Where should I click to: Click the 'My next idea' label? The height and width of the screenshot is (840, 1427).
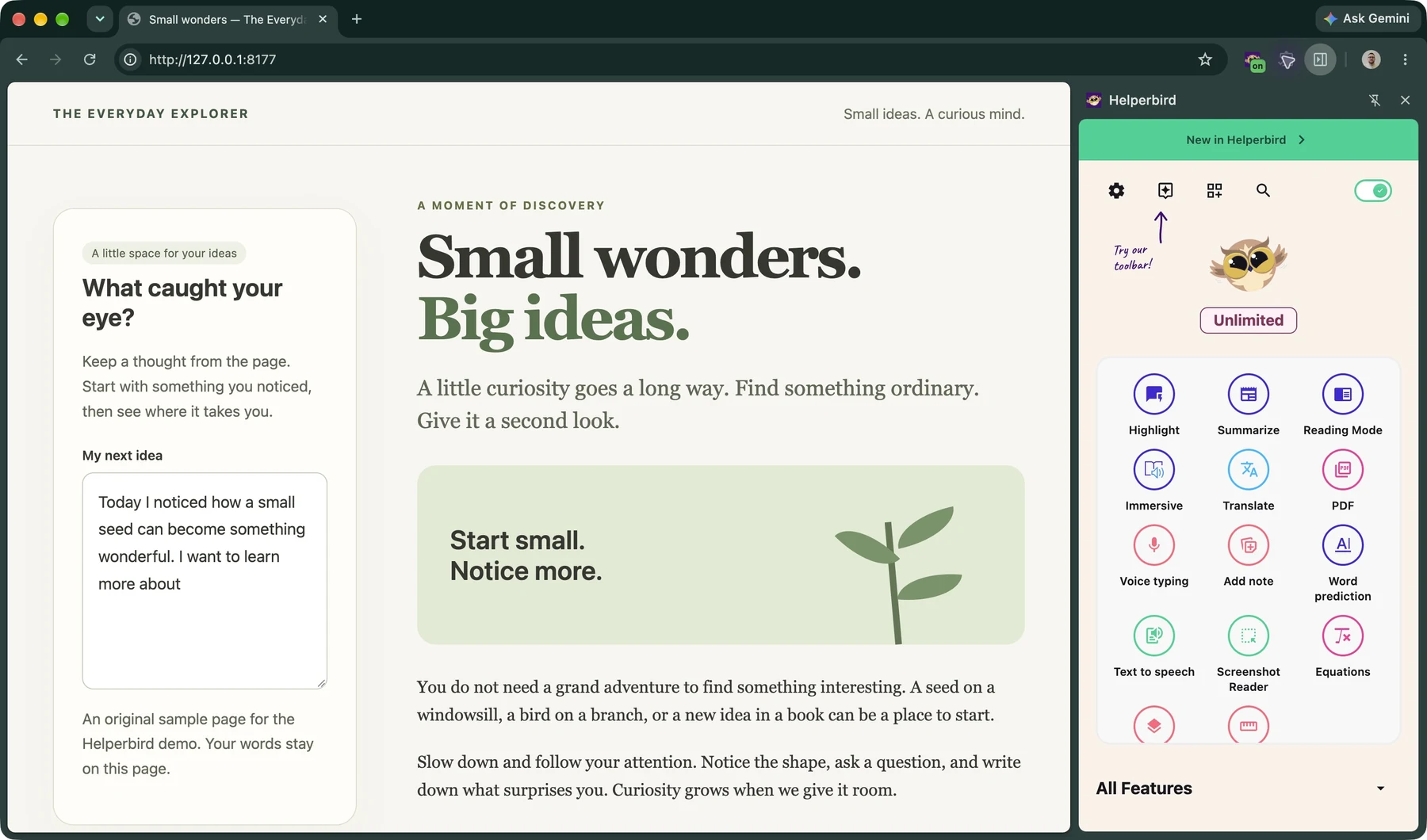point(122,456)
